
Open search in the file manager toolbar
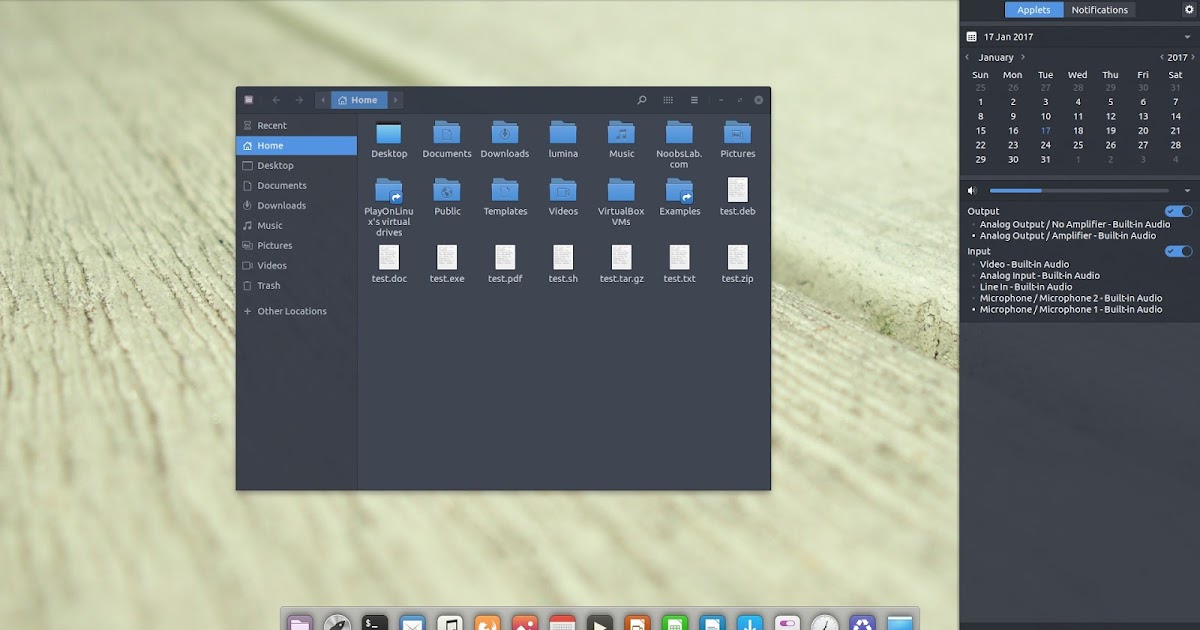click(641, 100)
